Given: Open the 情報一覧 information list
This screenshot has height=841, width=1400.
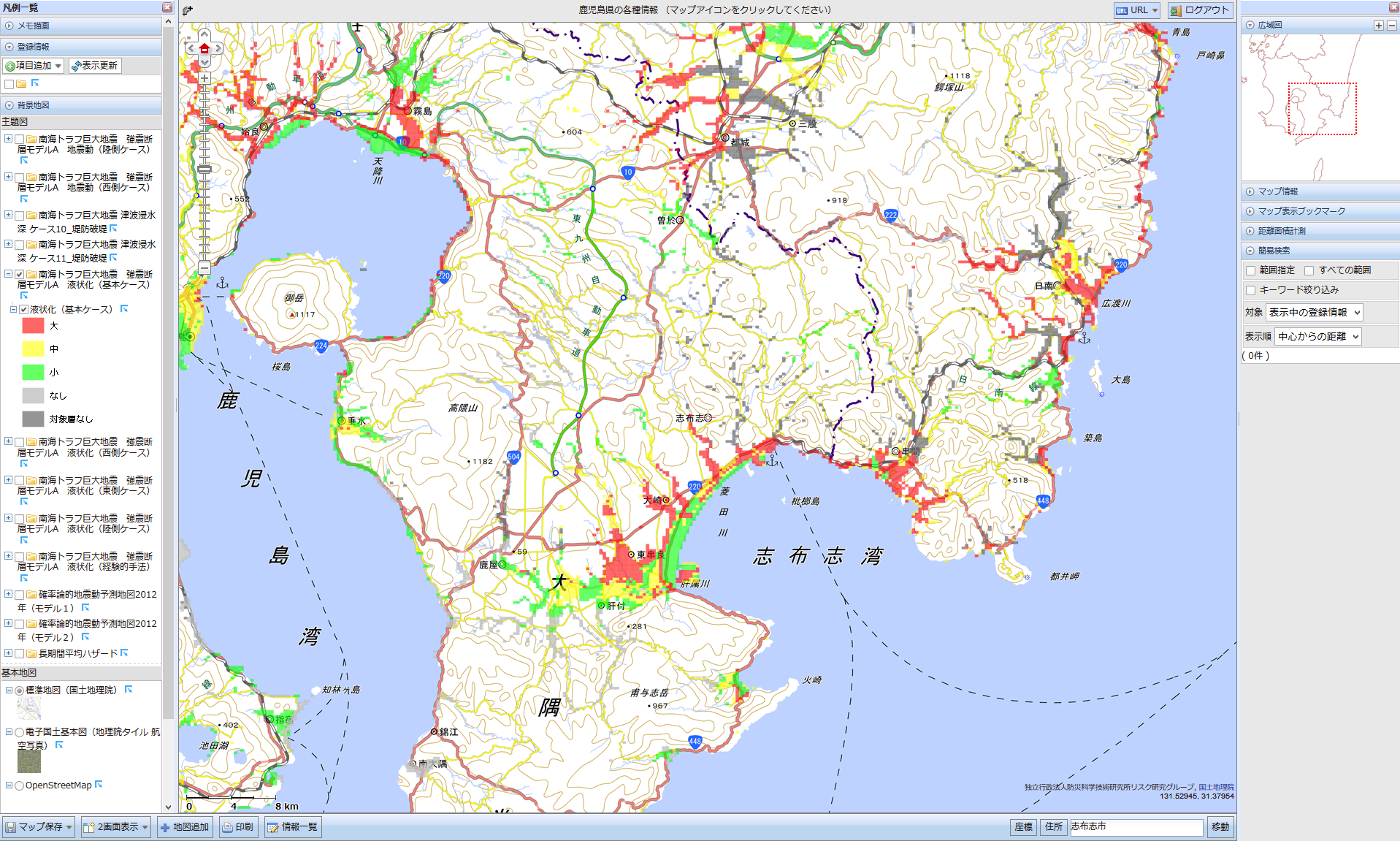Looking at the screenshot, I should click(x=292, y=827).
